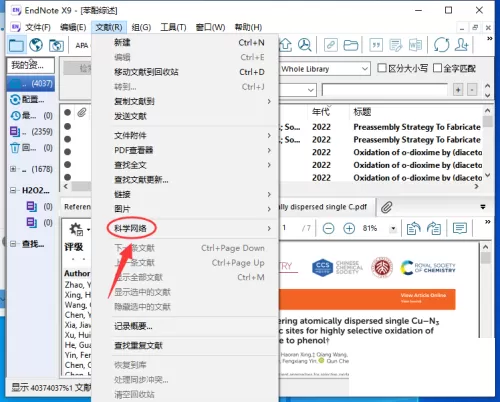This screenshot has width=500, height=402.
Task: Click the remove search row minus button
Action: [x=472, y=90]
